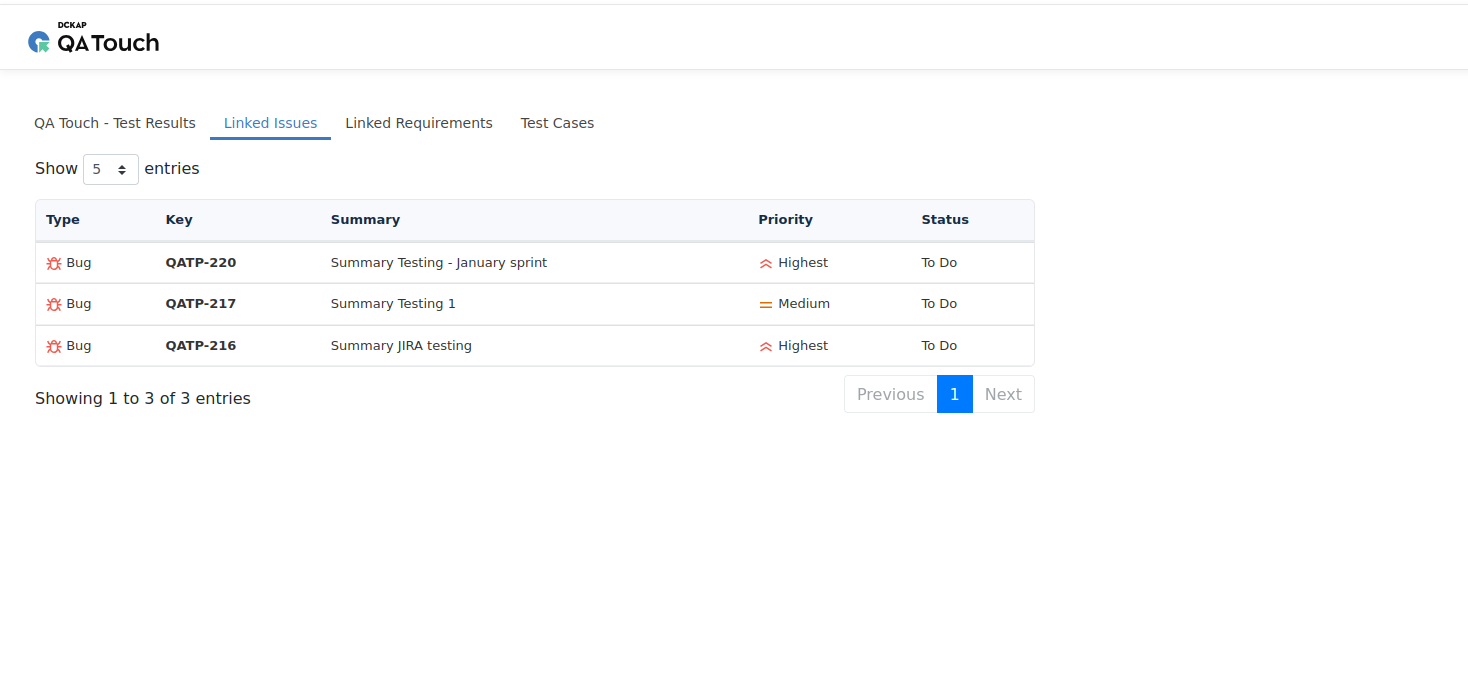
Task: Select page 1 in pagination
Action: pyautogui.click(x=954, y=394)
